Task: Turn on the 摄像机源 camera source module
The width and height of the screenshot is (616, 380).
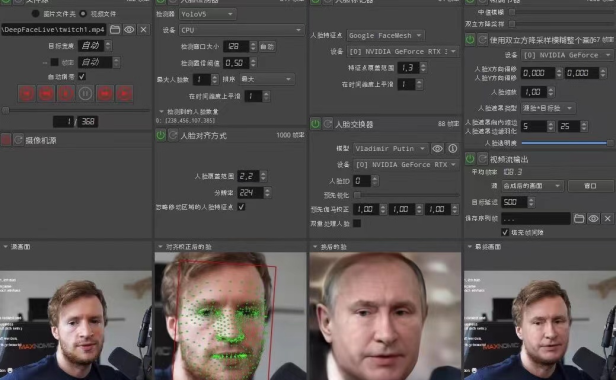Action: pyautogui.click(x=6, y=140)
